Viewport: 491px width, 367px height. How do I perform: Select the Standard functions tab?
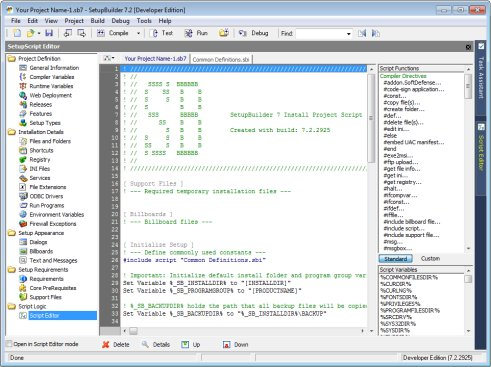[x=396, y=259]
